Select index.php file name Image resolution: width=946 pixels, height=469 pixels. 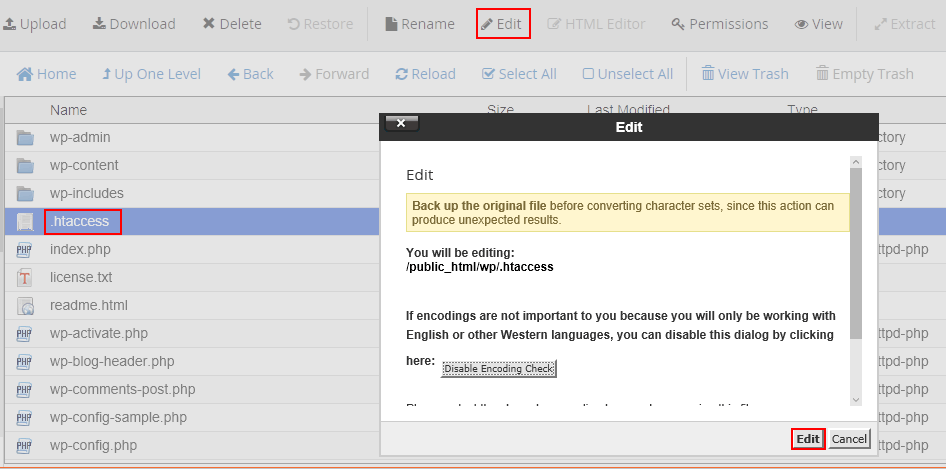click(80, 249)
